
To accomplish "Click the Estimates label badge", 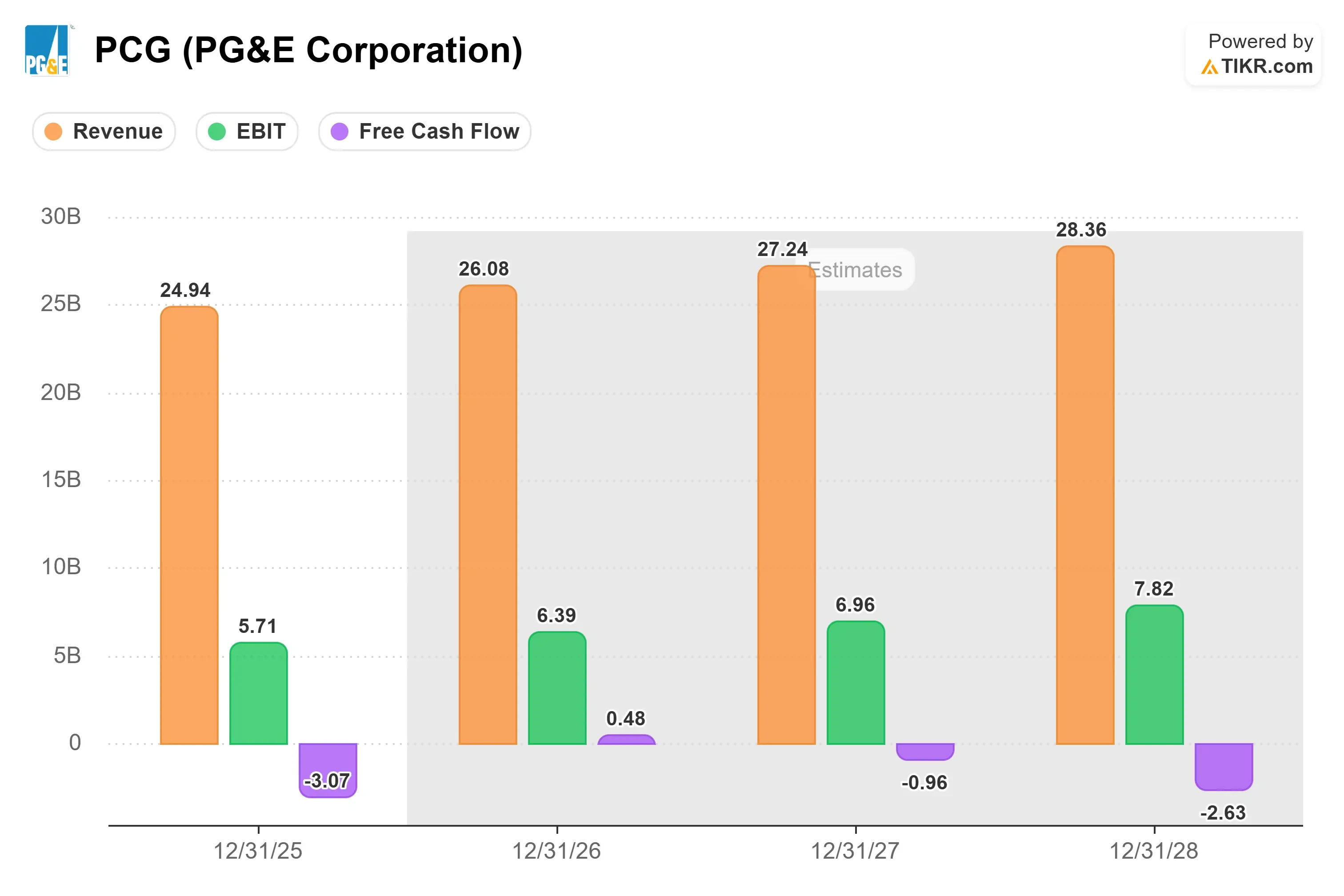I will coord(856,270).
